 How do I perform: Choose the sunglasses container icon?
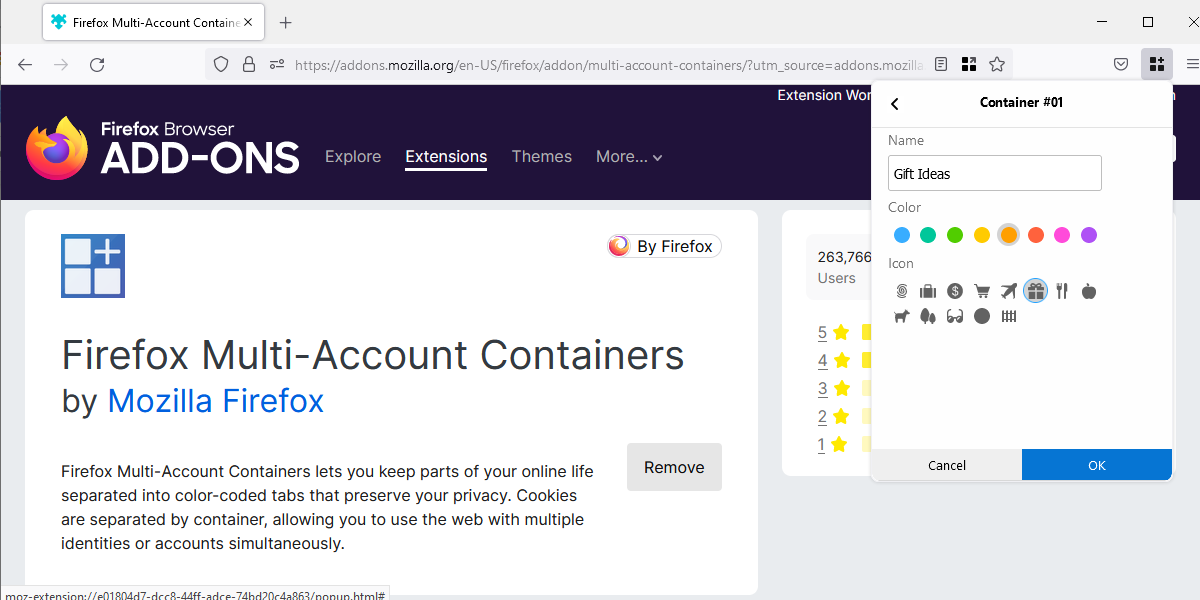coord(955,316)
